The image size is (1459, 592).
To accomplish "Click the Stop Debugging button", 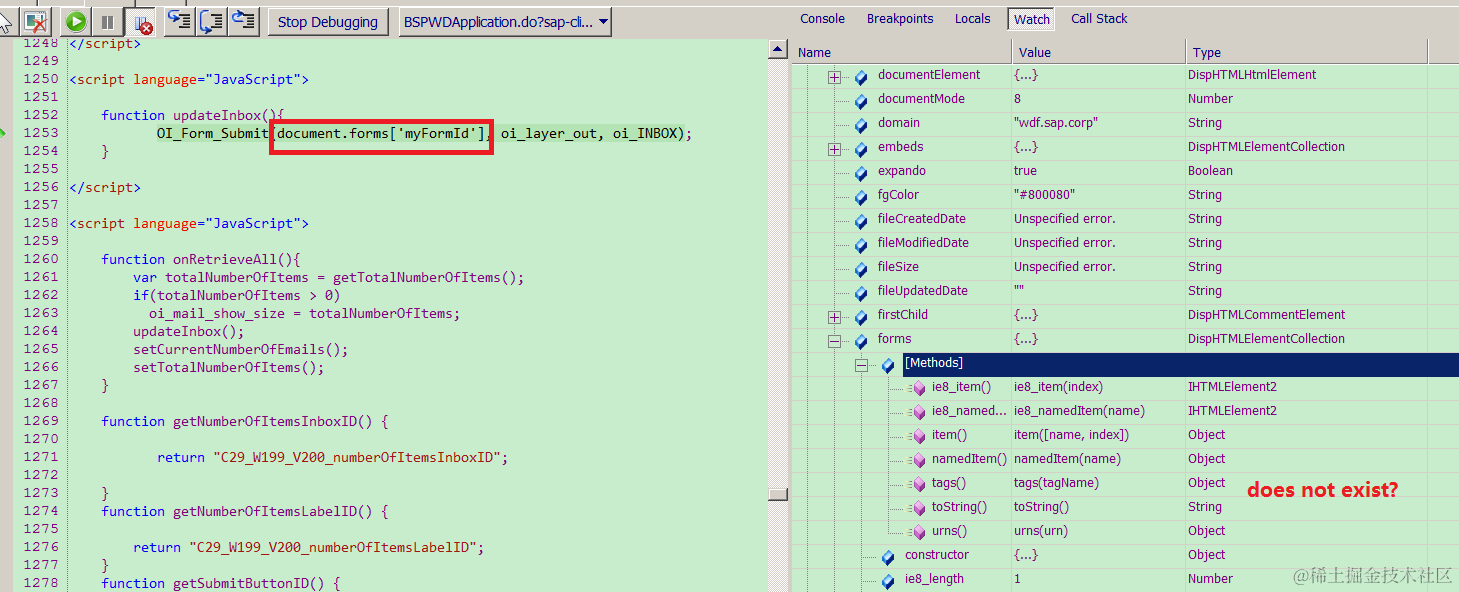I will point(328,22).
